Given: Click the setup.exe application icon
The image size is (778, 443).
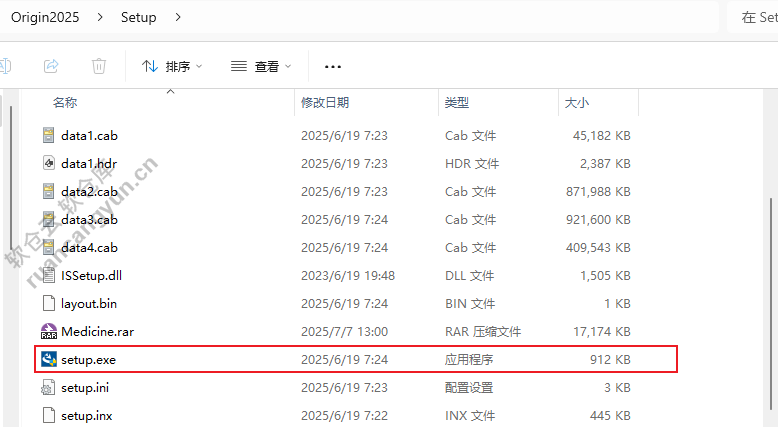Looking at the screenshot, I should click(49, 359).
